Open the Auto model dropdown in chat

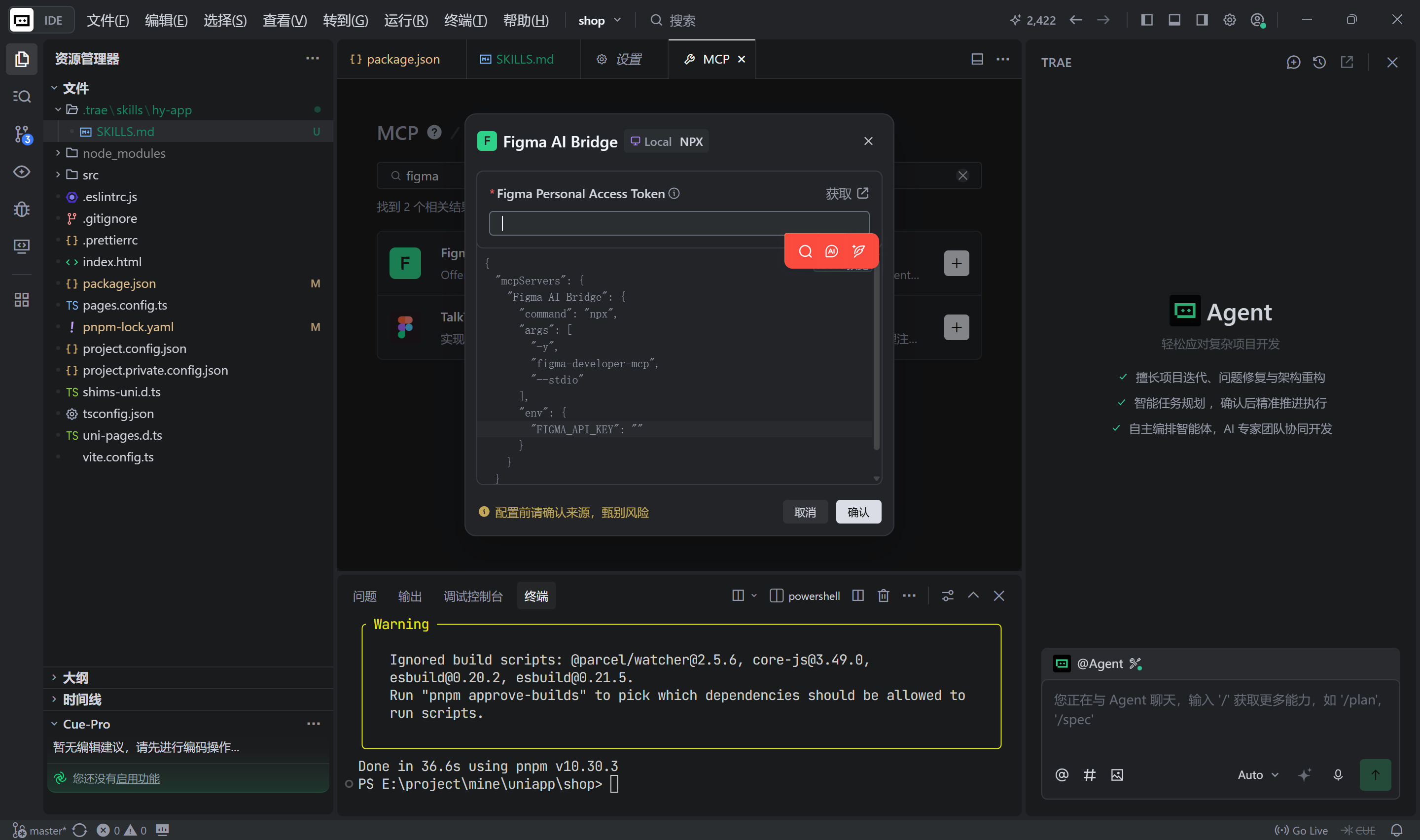pyautogui.click(x=1258, y=775)
